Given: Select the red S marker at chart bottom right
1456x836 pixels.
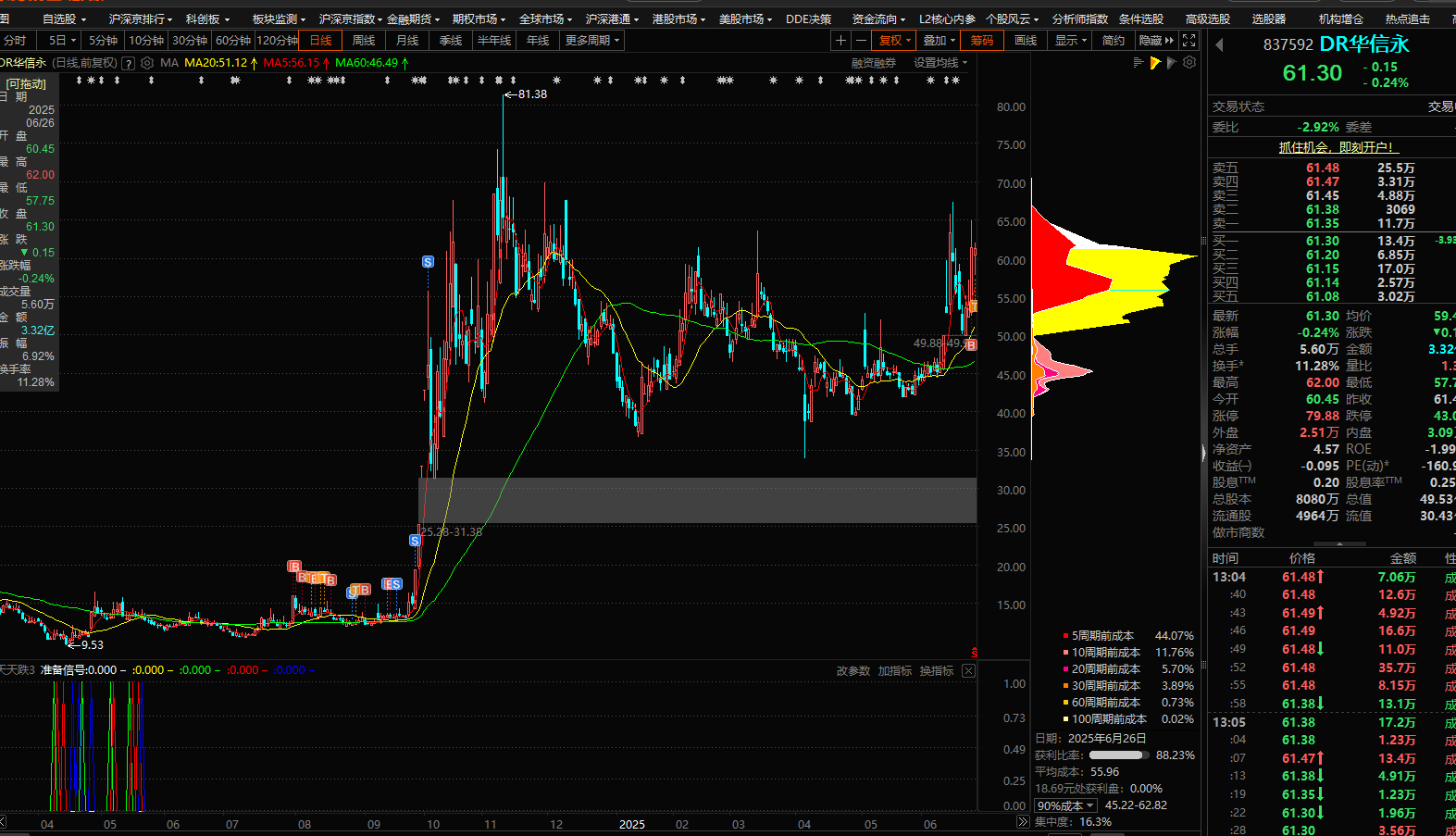Looking at the screenshot, I should pyautogui.click(x=974, y=652).
